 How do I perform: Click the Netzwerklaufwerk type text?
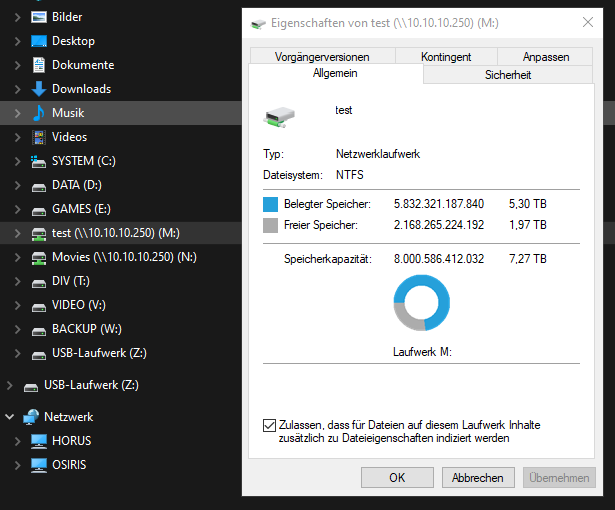(378, 154)
